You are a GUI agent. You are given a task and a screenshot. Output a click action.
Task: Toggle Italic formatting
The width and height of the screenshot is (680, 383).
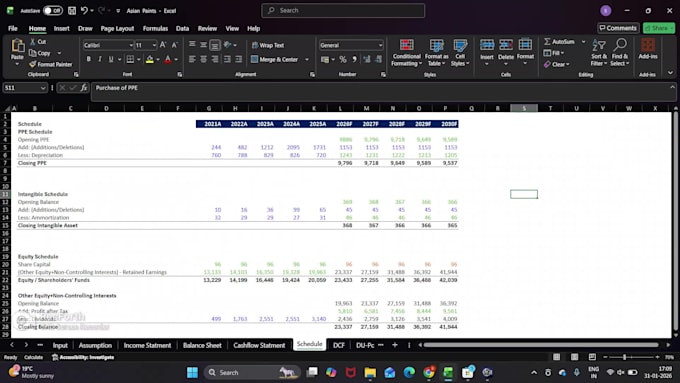[100, 59]
